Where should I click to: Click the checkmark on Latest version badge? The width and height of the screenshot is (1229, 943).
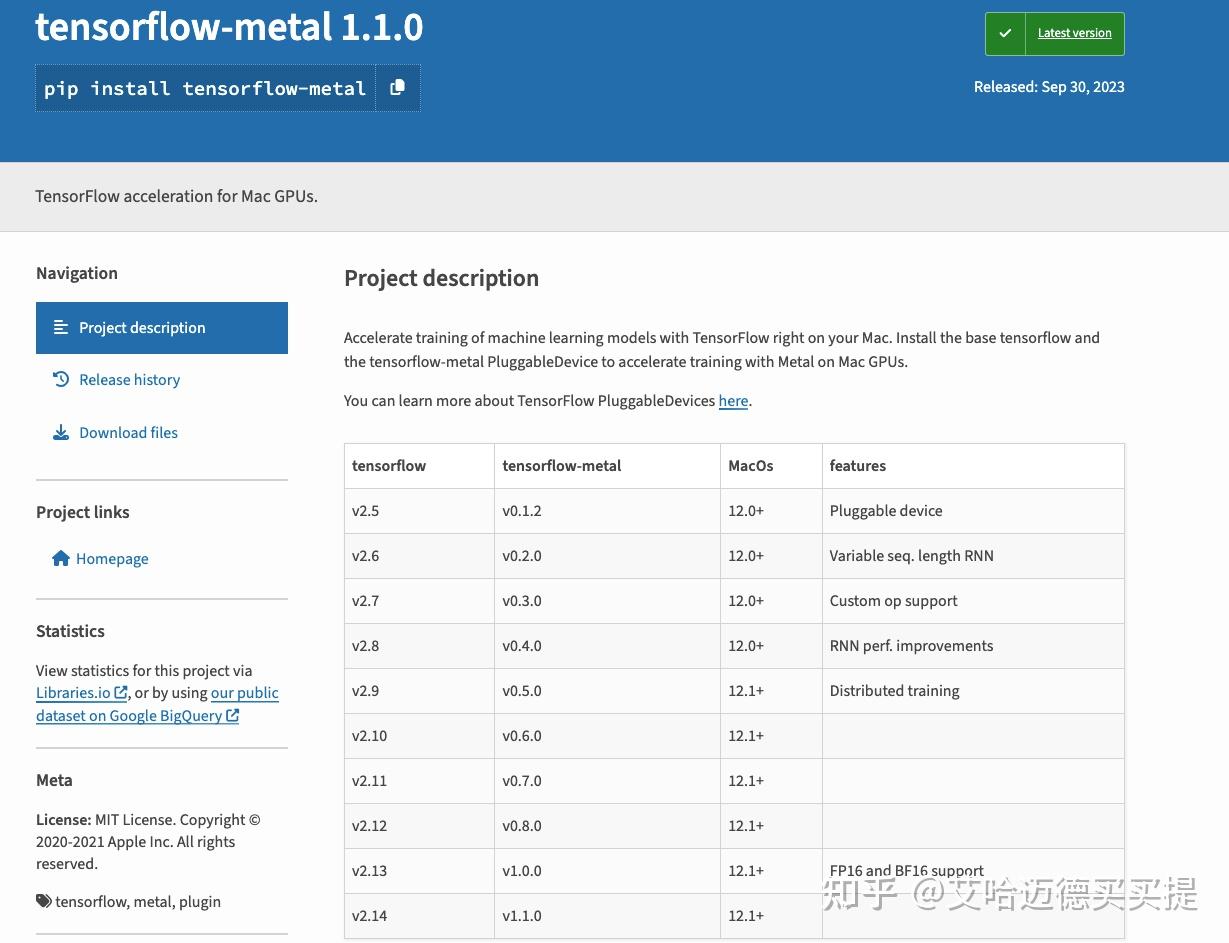[1005, 33]
